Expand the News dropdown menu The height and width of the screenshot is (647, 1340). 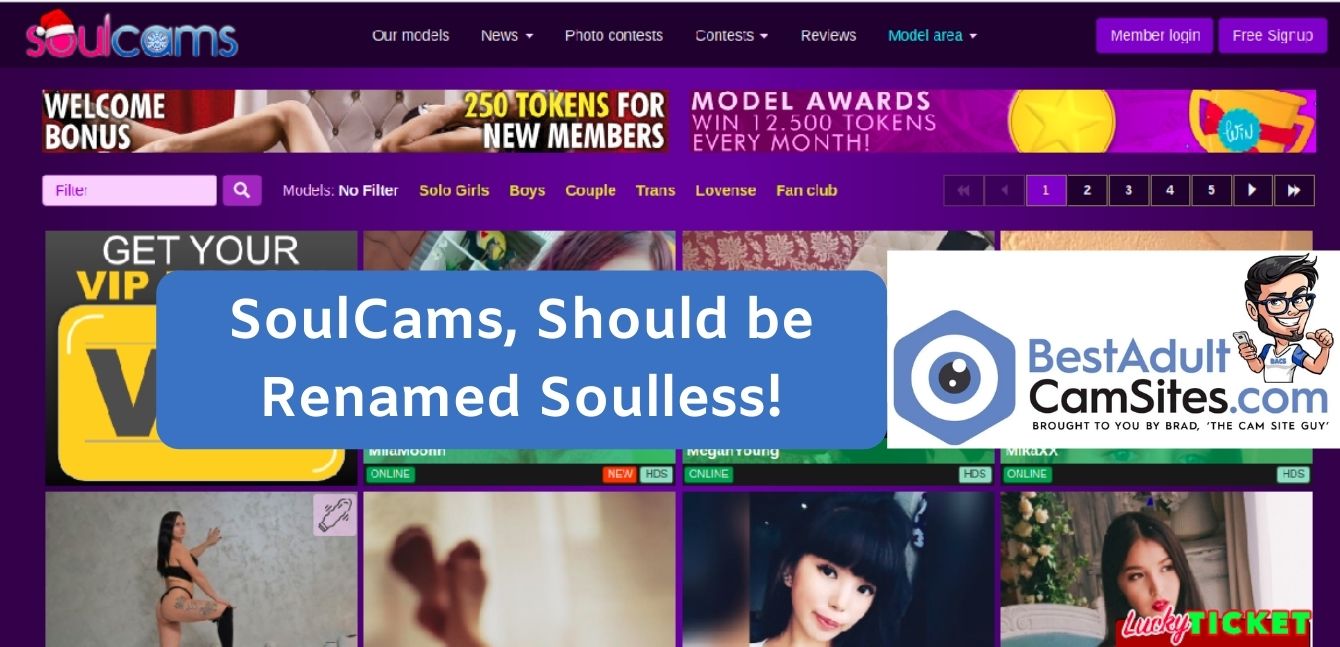coord(507,35)
